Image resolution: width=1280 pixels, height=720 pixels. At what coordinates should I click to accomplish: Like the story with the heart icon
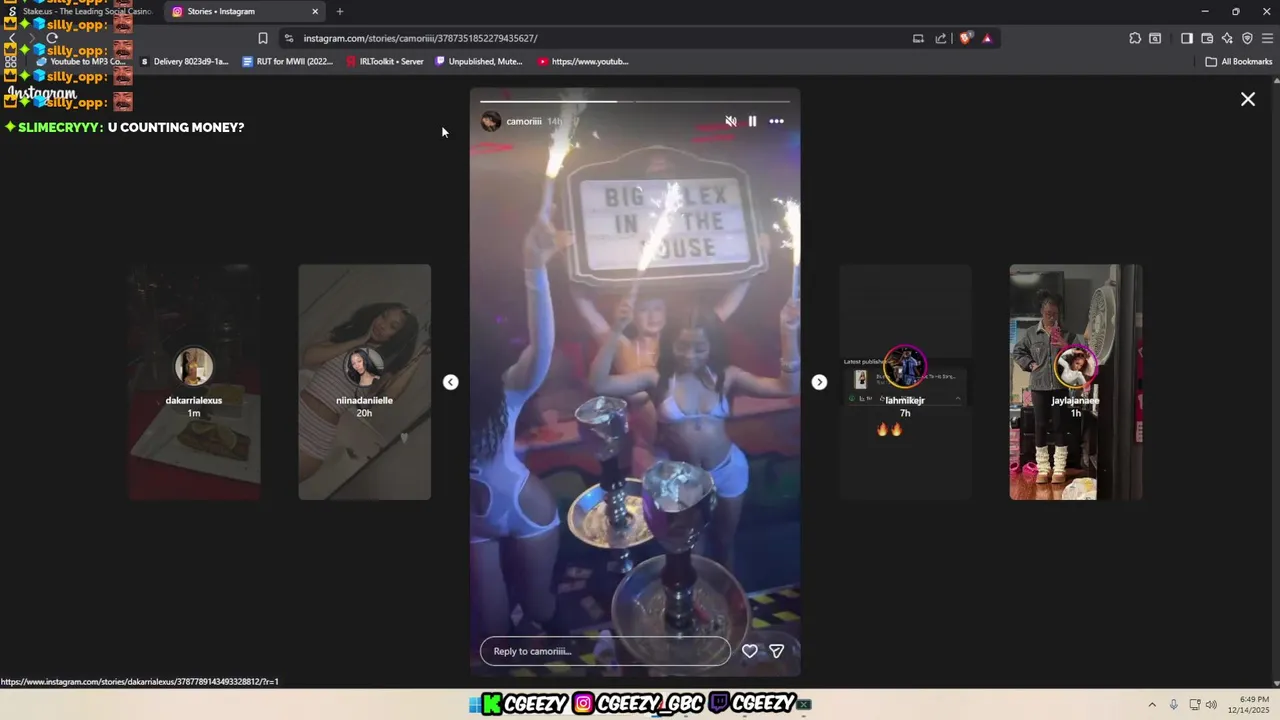[750, 651]
